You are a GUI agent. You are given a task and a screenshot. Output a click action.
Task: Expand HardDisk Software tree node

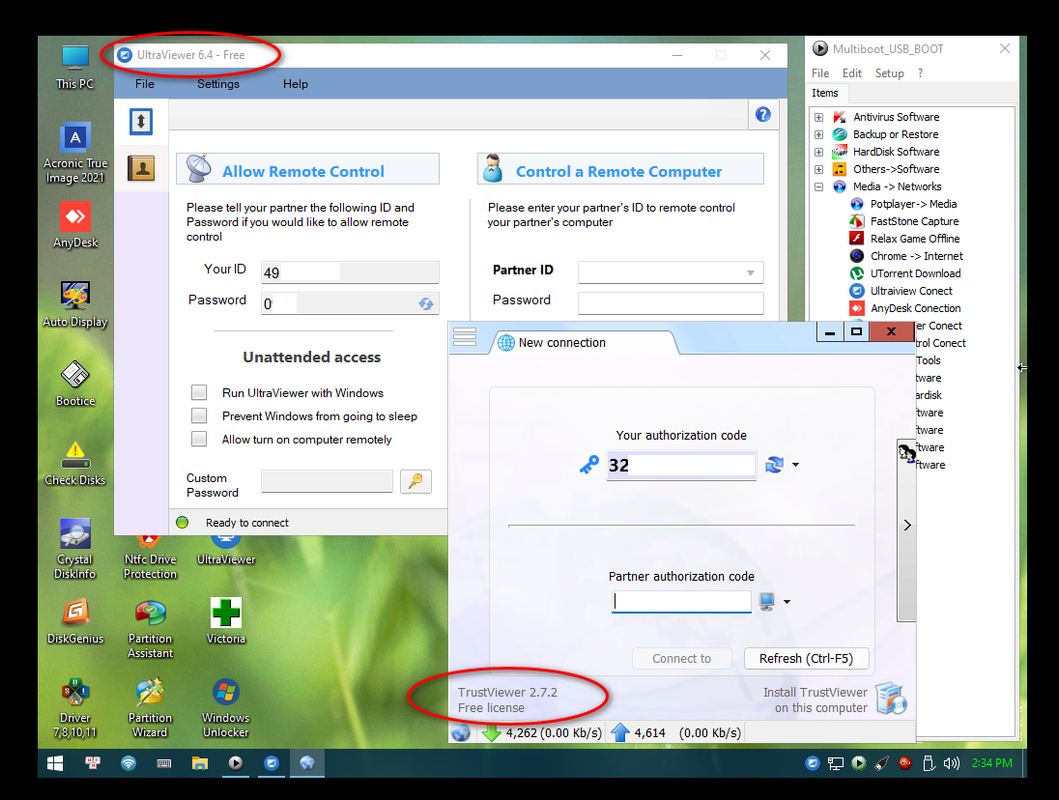(x=819, y=152)
